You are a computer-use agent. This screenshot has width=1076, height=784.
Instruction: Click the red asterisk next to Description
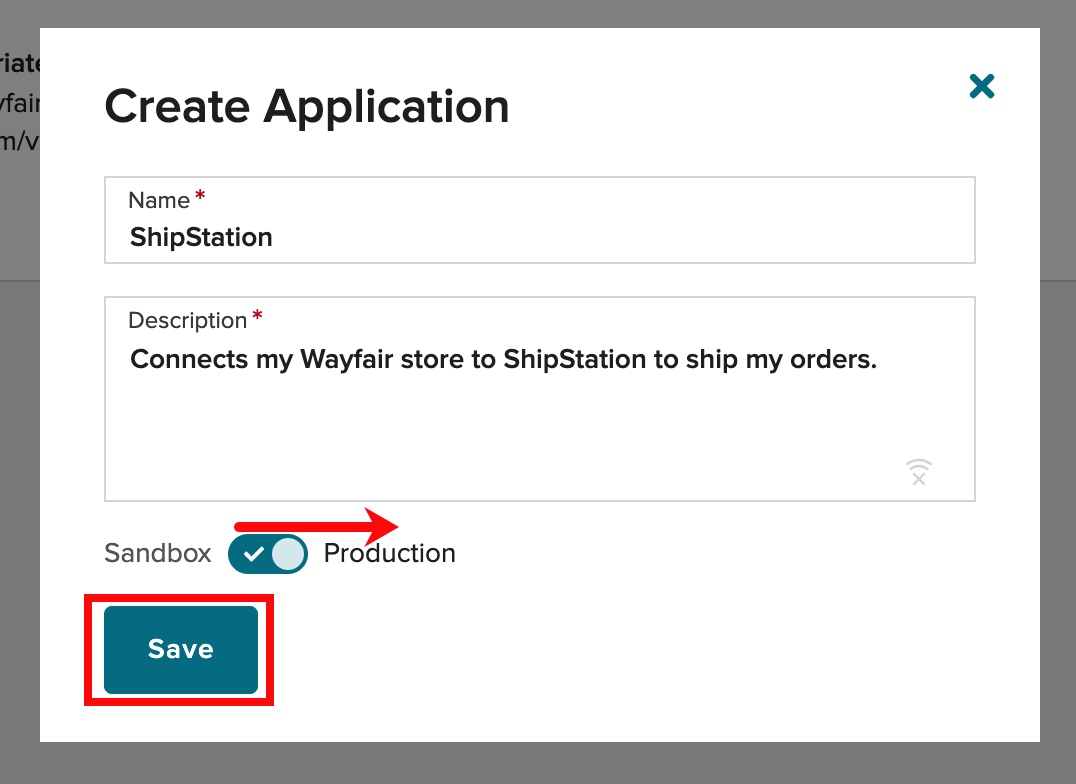click(x=257, y=317)
